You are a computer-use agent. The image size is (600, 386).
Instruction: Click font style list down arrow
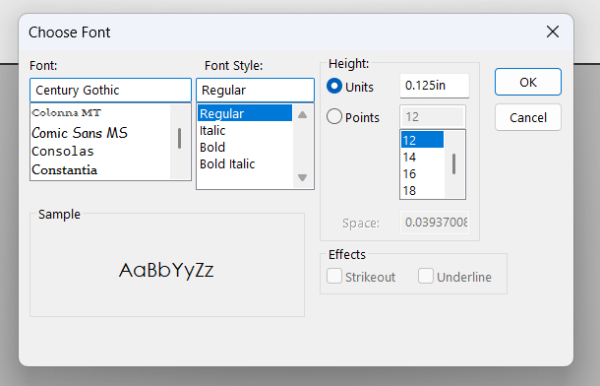click(302, 178)
